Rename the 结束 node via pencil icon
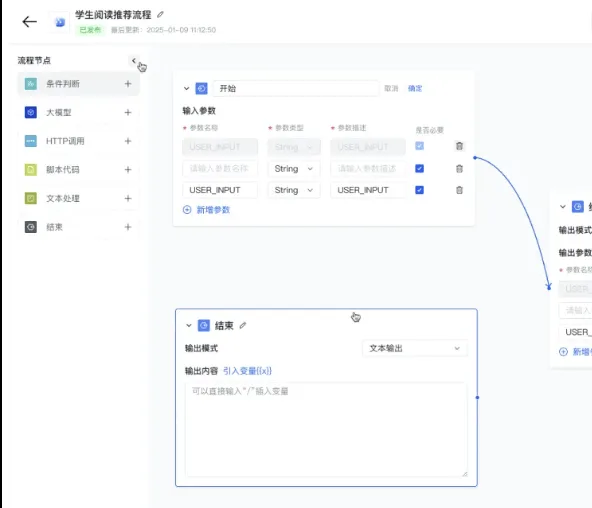The height and width of the screenshot is (508, 592). 243,325
